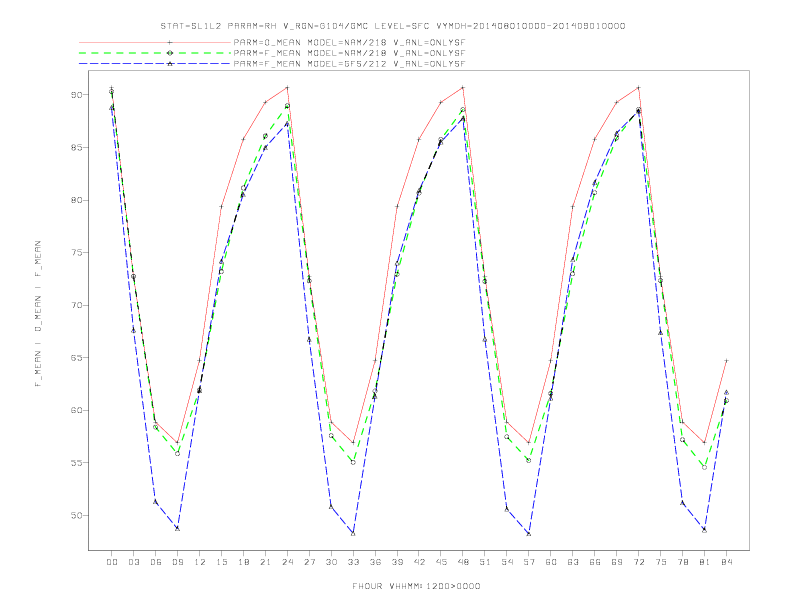The height and width of the screenshot is (612, 792).
Task: Click x-axis tick label 78
Action: 682,562
